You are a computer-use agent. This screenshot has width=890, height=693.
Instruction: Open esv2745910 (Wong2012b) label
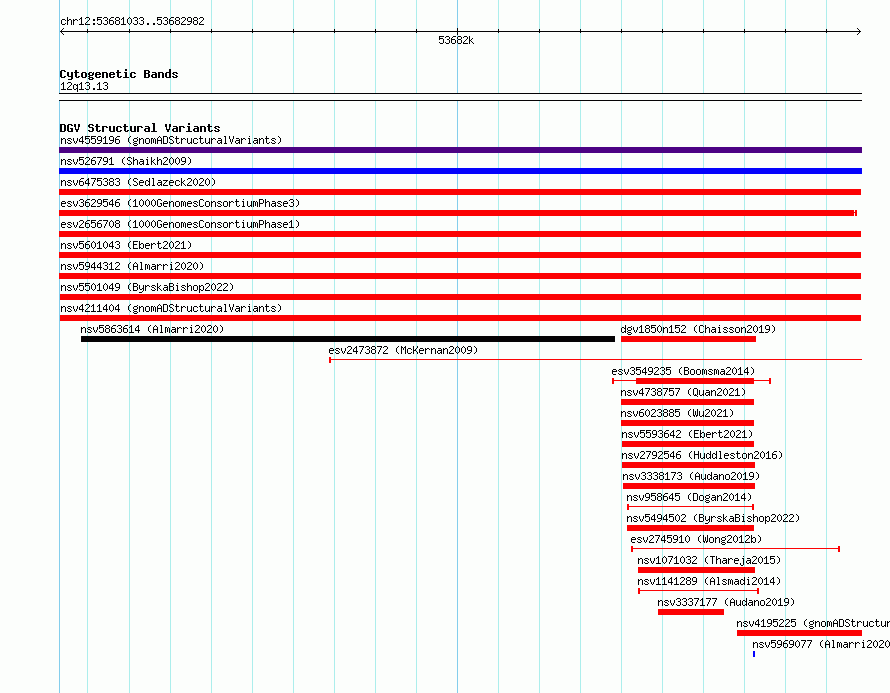696,539
